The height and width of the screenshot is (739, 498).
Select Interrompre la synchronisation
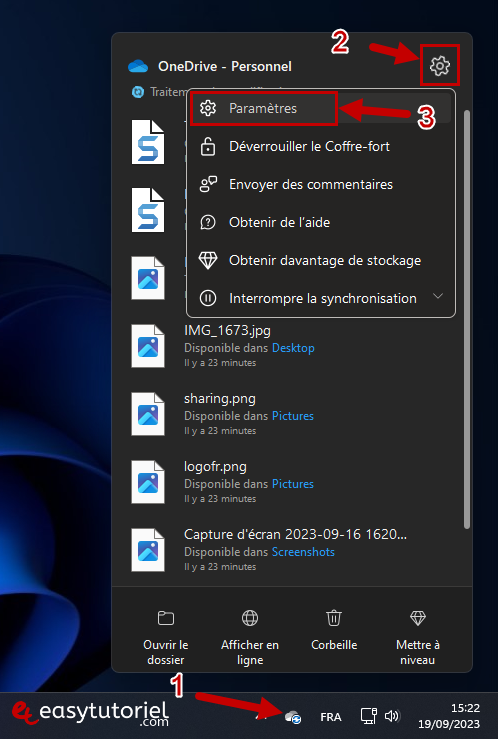(321, 298)
